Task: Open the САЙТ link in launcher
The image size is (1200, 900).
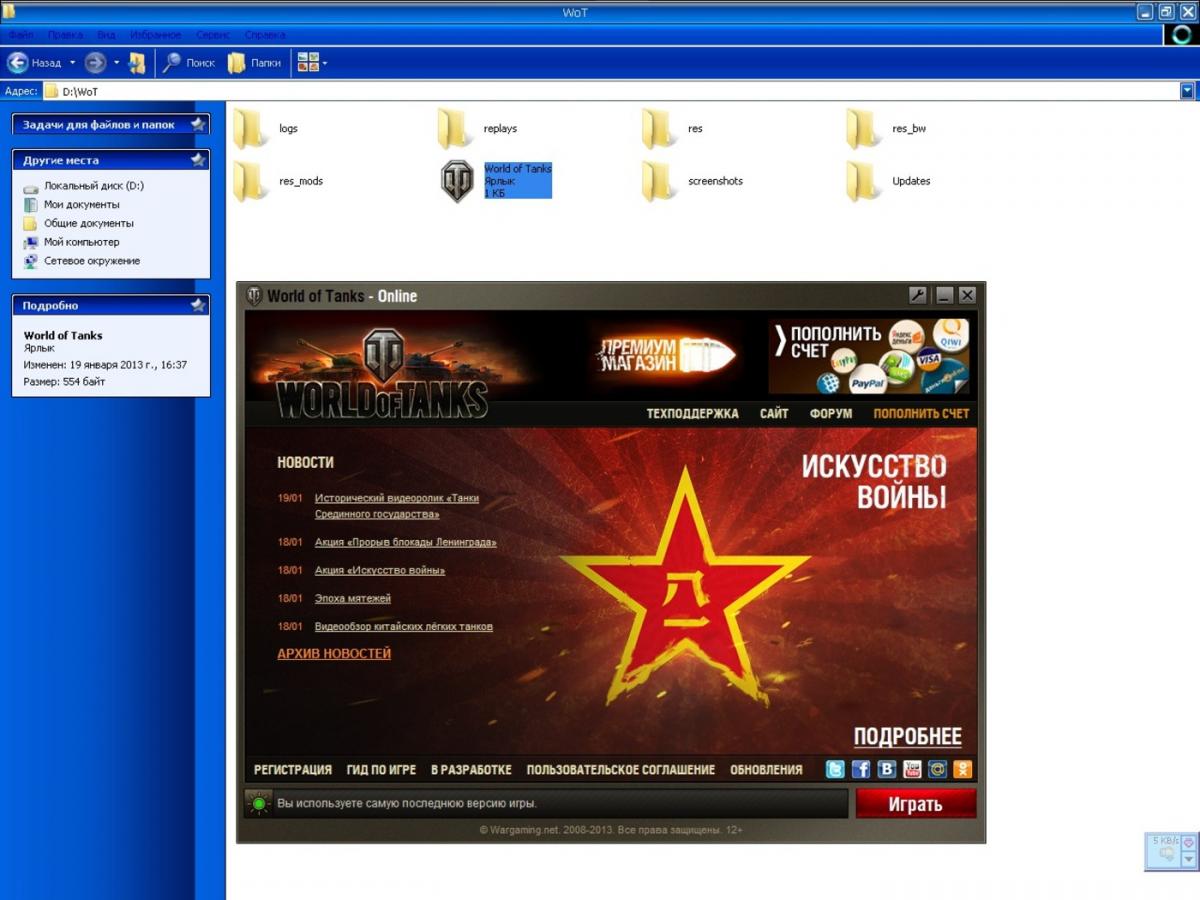Action: [x=774, y=413]
